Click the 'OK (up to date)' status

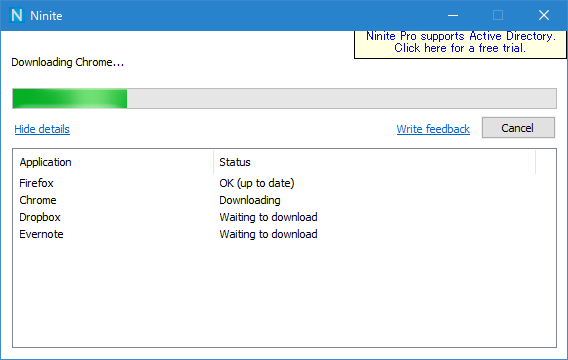[256, 183]
